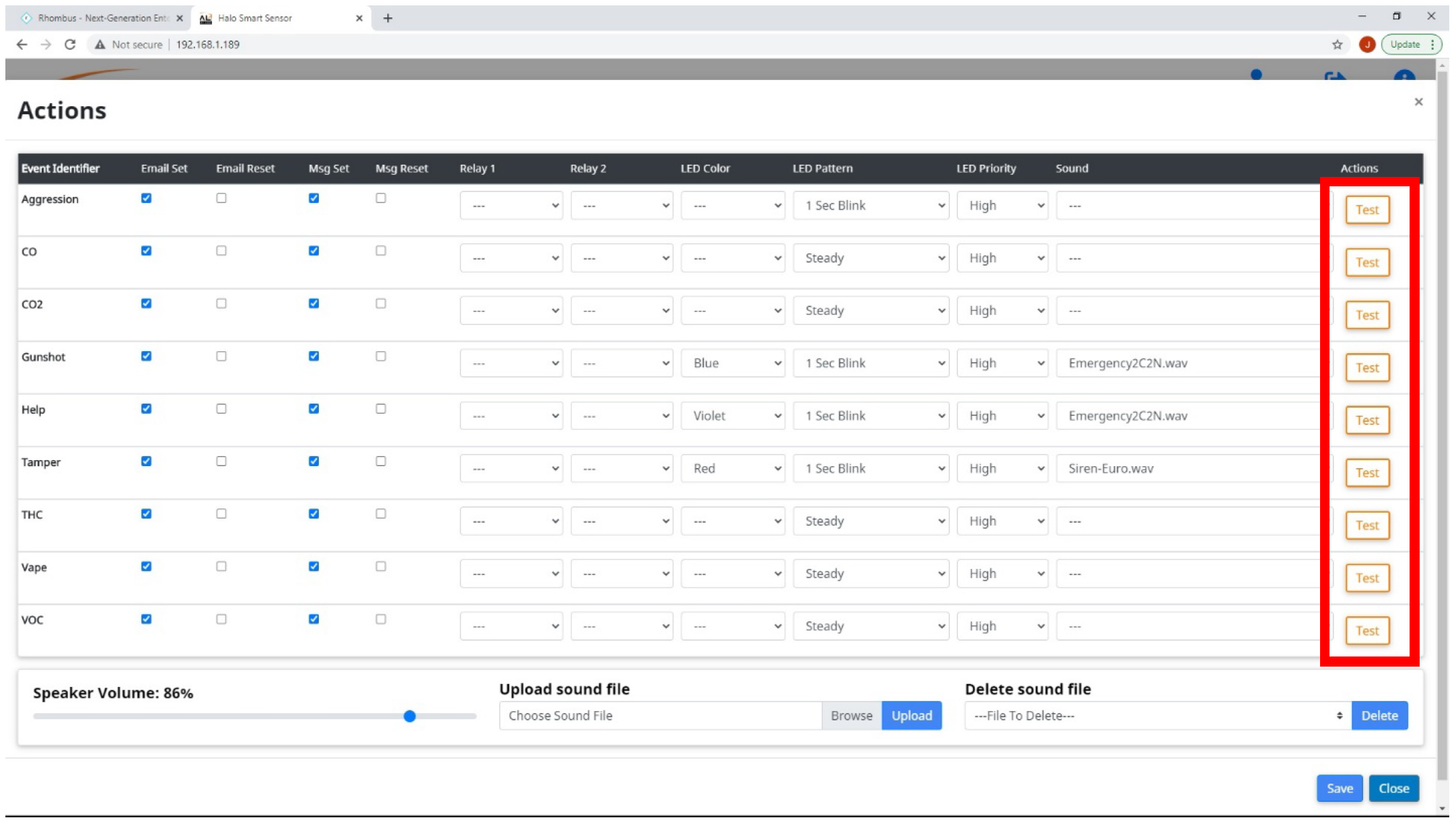The image size is (1456, 822).
Task: Bookmark page with star icon
Action: pos(1337,44)
